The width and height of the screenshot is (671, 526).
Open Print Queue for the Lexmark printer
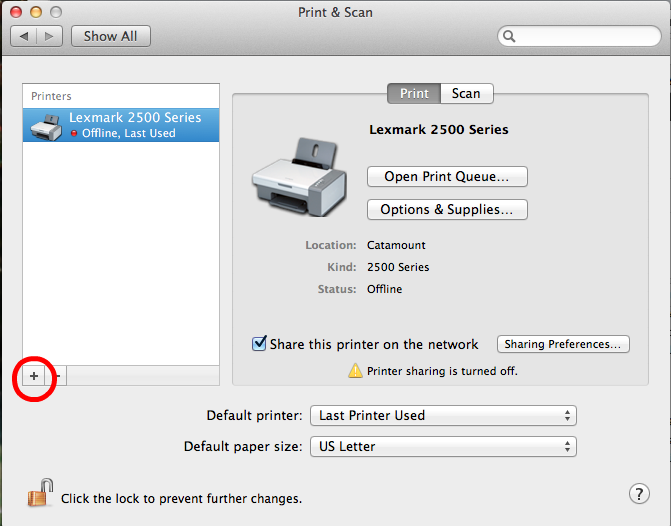point(447,176)
